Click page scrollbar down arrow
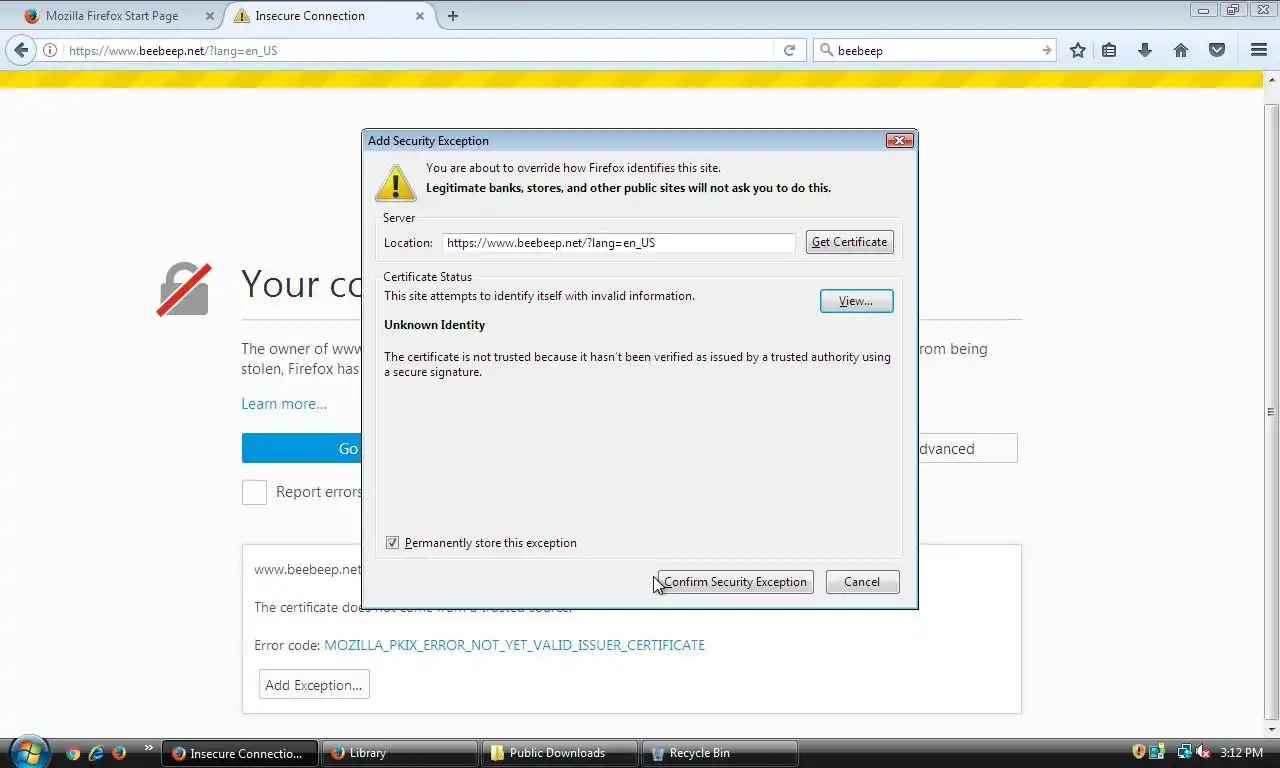The height and width of the screenshot is (768, 1280). 1271,728
